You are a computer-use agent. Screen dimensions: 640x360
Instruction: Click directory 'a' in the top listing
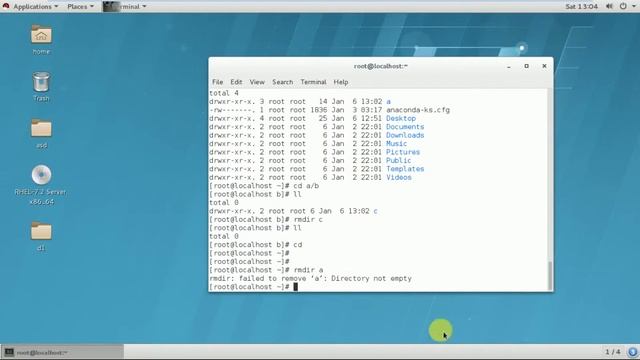pos(388,102)
